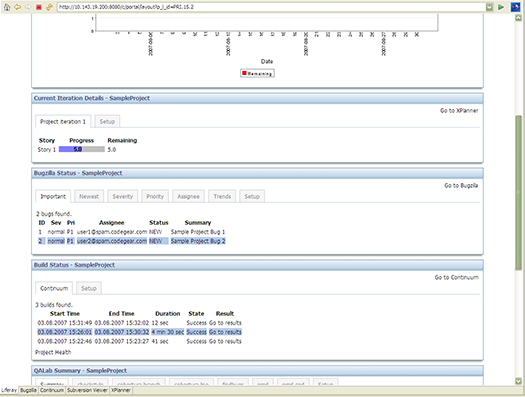Open the URL history dropdown arrow
This screenshot has width=525, height=397.
489,7
